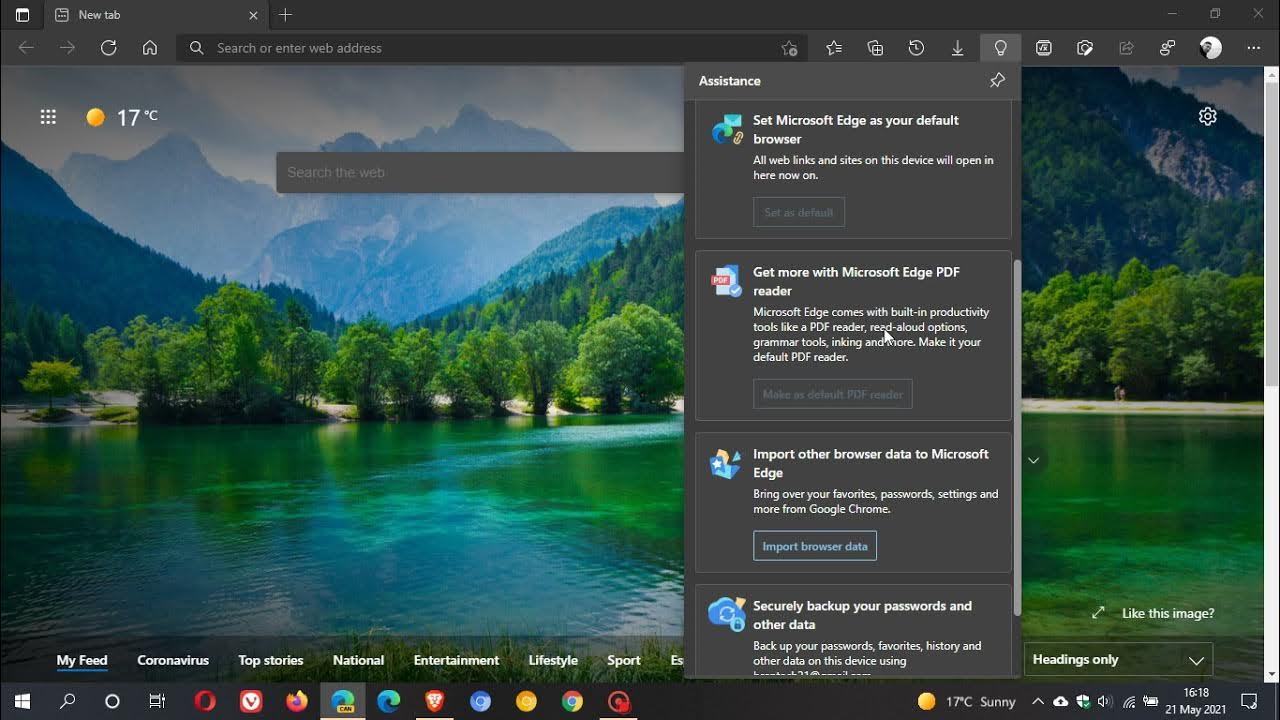This screenshot has width=1280, height=720.
Task: Open the notification center icon
Action: [x=1249, y=701]
